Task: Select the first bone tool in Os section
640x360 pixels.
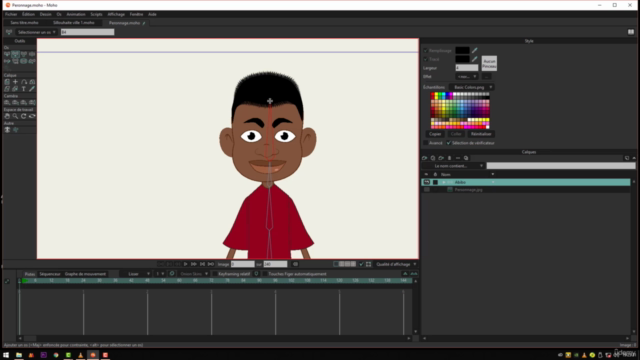Action: [x=7, y=54]
